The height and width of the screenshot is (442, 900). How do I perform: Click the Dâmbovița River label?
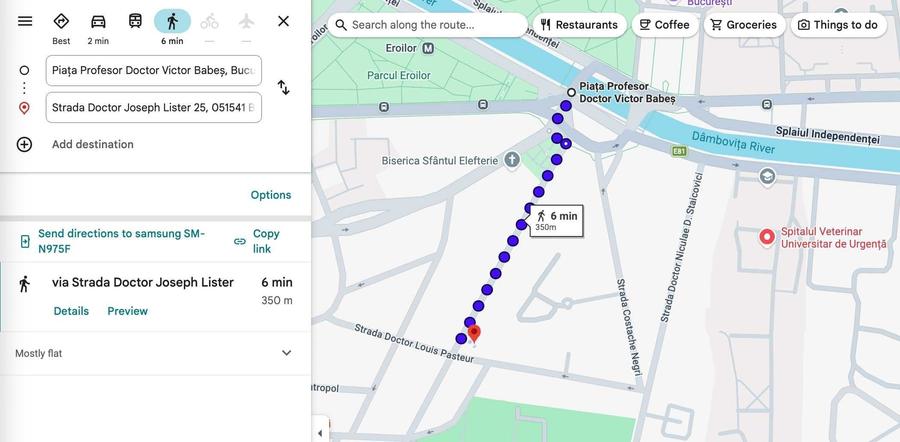[x=733, y=142]
